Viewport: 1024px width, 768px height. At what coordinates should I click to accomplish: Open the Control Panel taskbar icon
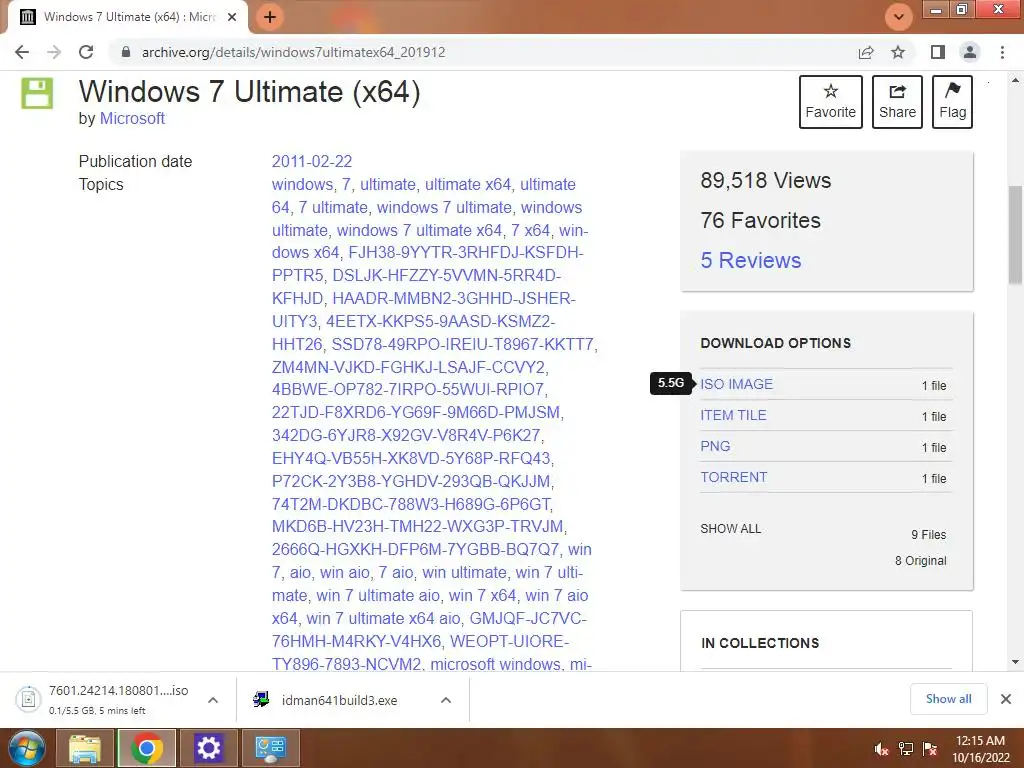(270, 748)
